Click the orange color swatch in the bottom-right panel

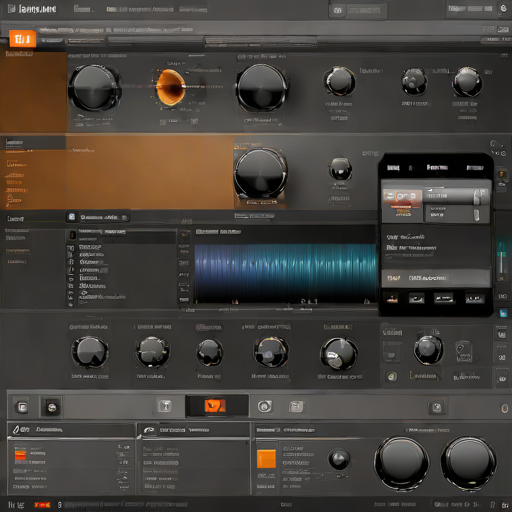point(266,459)
